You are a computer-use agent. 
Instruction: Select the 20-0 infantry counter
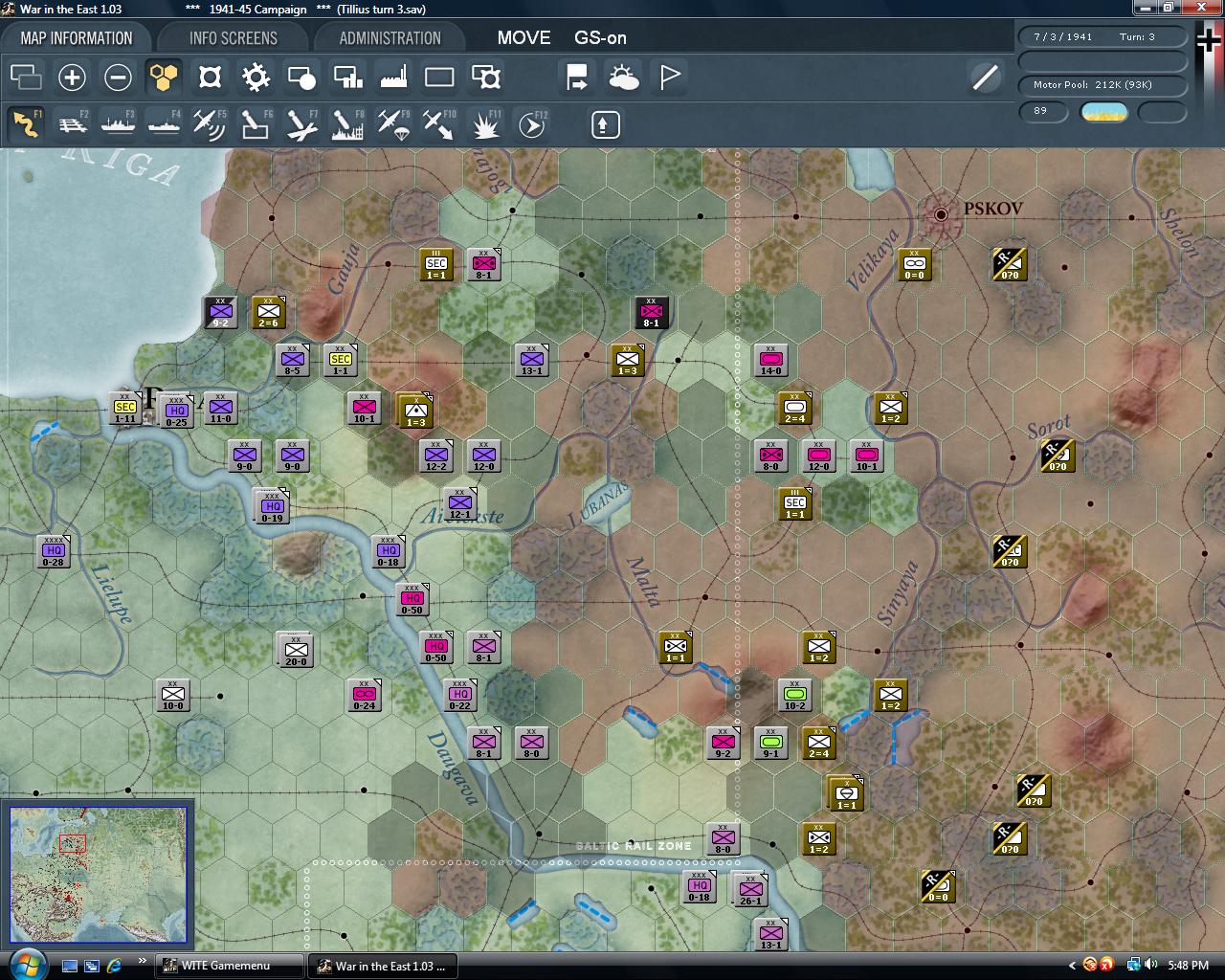tap(296, 651)
